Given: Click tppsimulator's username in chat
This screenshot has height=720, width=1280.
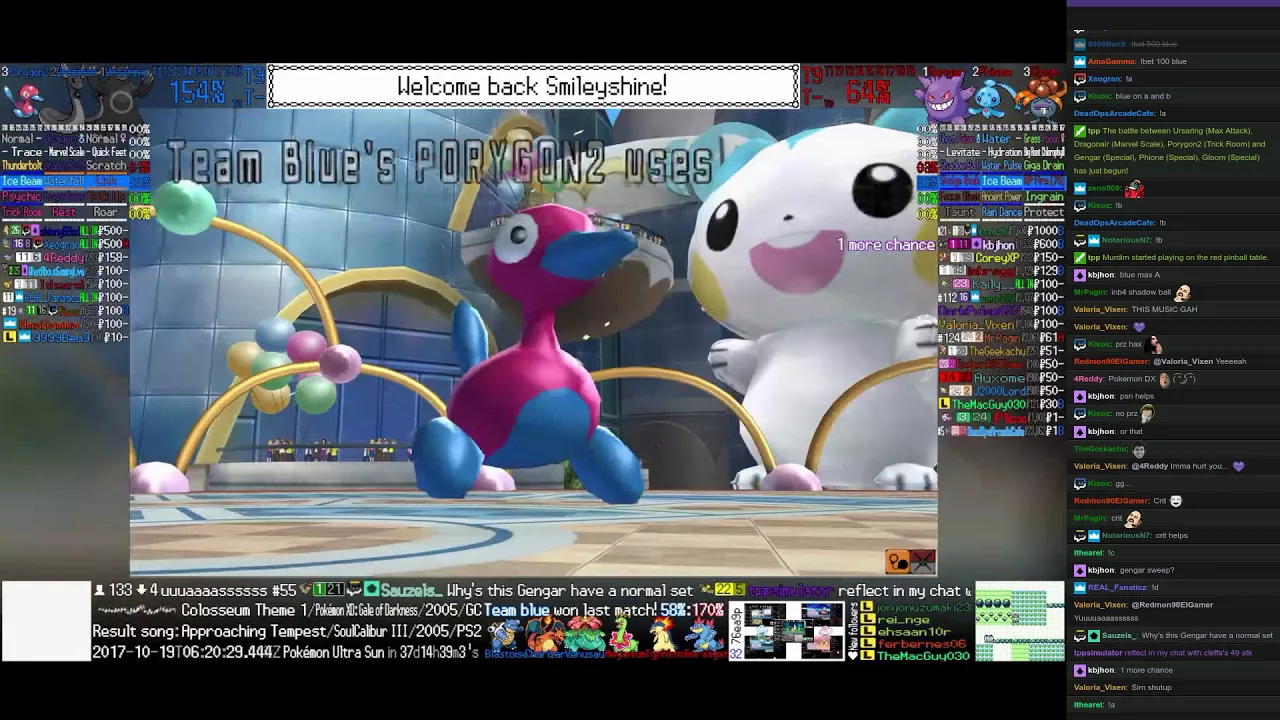Looking at the screenshot, I should coord(1097,653).
